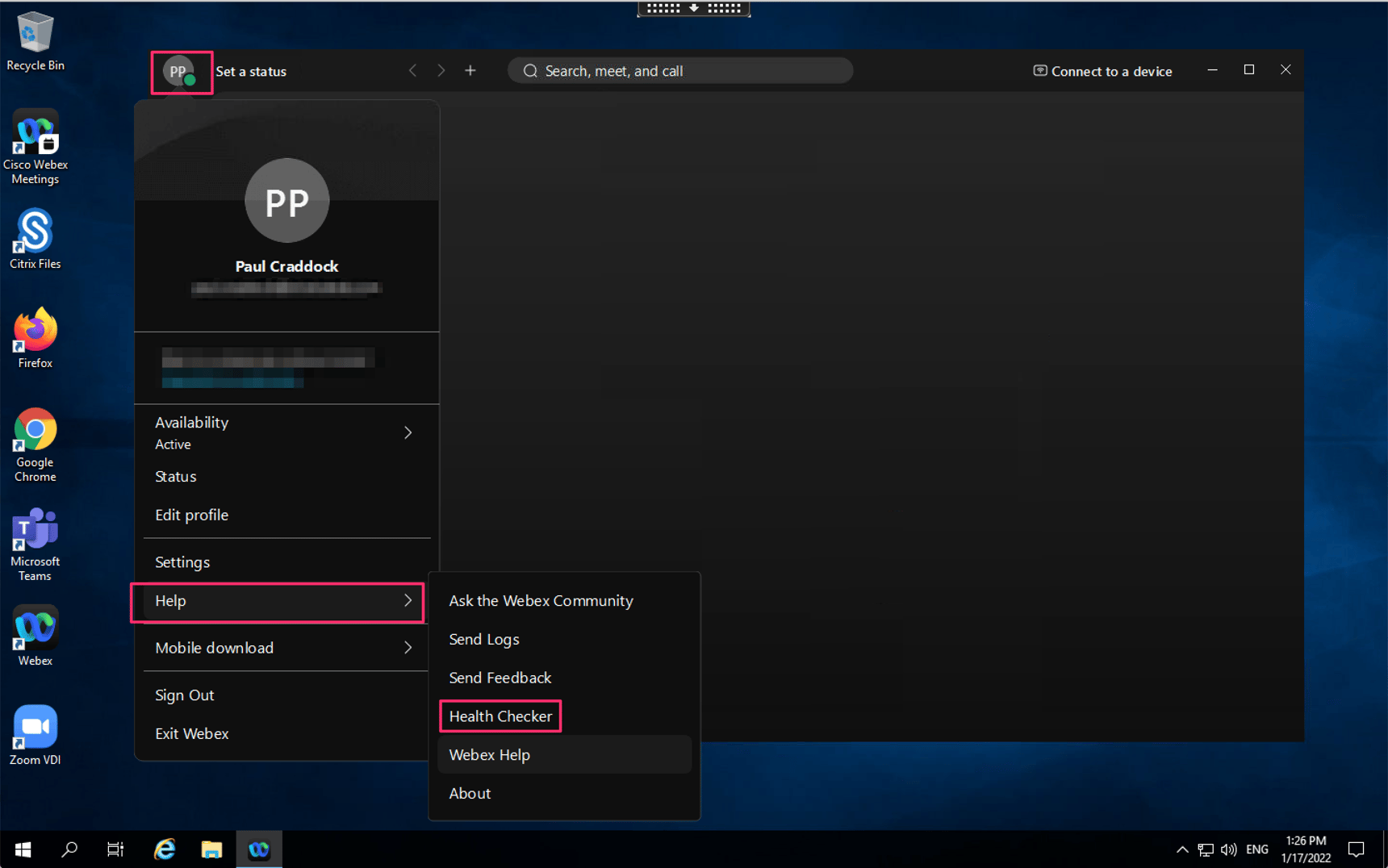Toggle the notifications icon in system tray
The height and width of the screenshot is (868, 1388).
(1358, 849)
